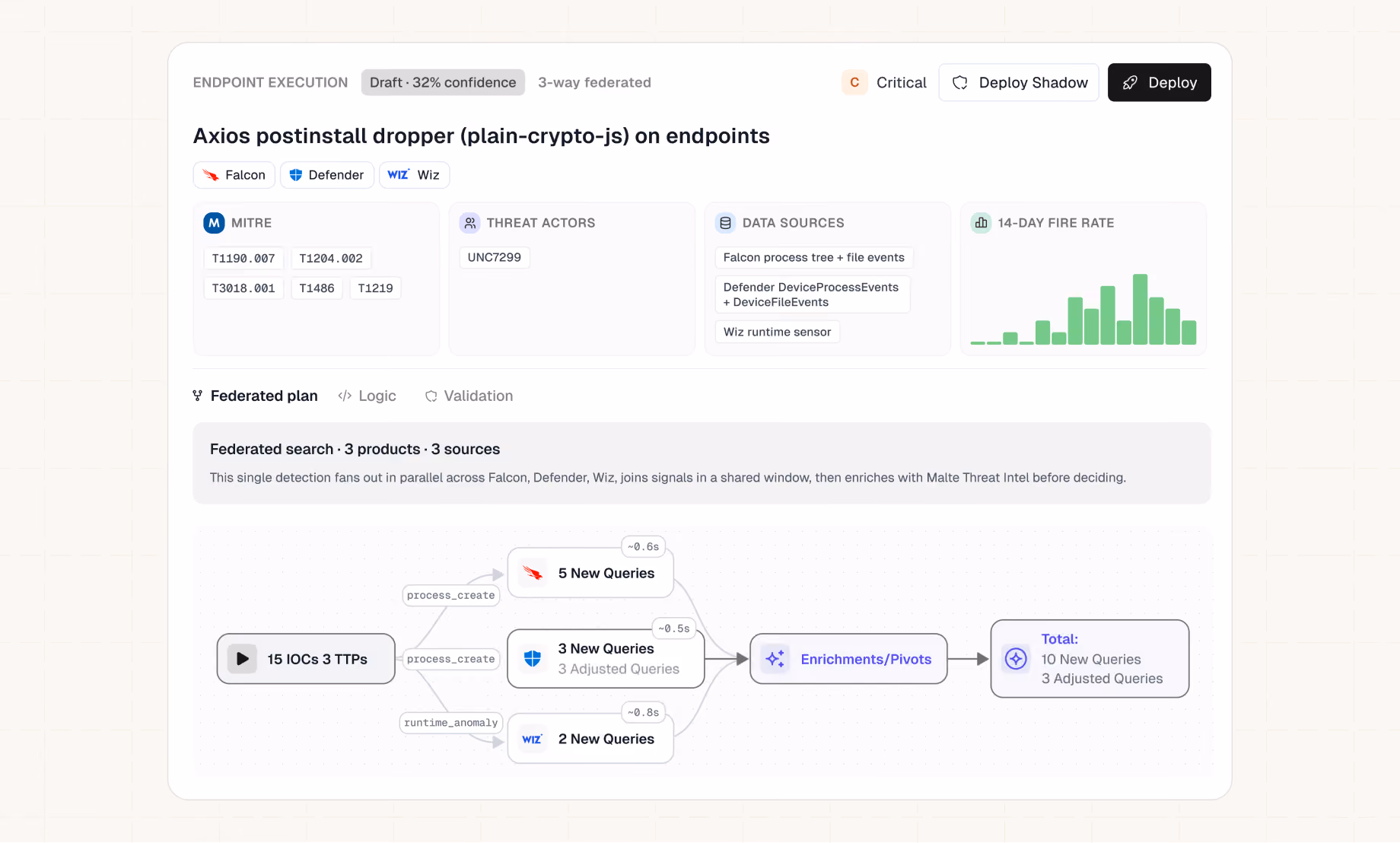The height and width of the screenshot is (843, 1400).
Task: Click the Federated search summary heading
Action: [355, 450]
